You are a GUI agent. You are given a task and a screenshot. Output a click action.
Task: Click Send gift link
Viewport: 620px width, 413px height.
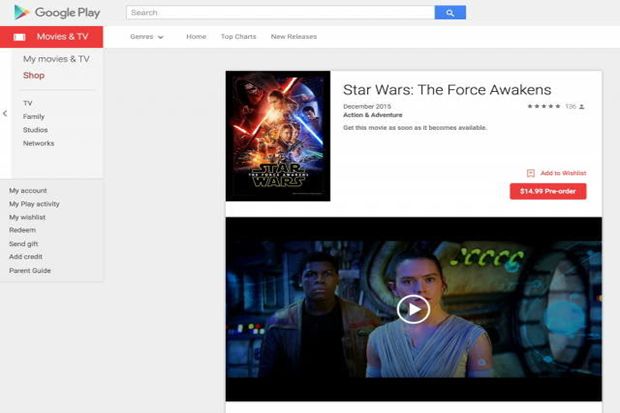[x=23, y=244]
